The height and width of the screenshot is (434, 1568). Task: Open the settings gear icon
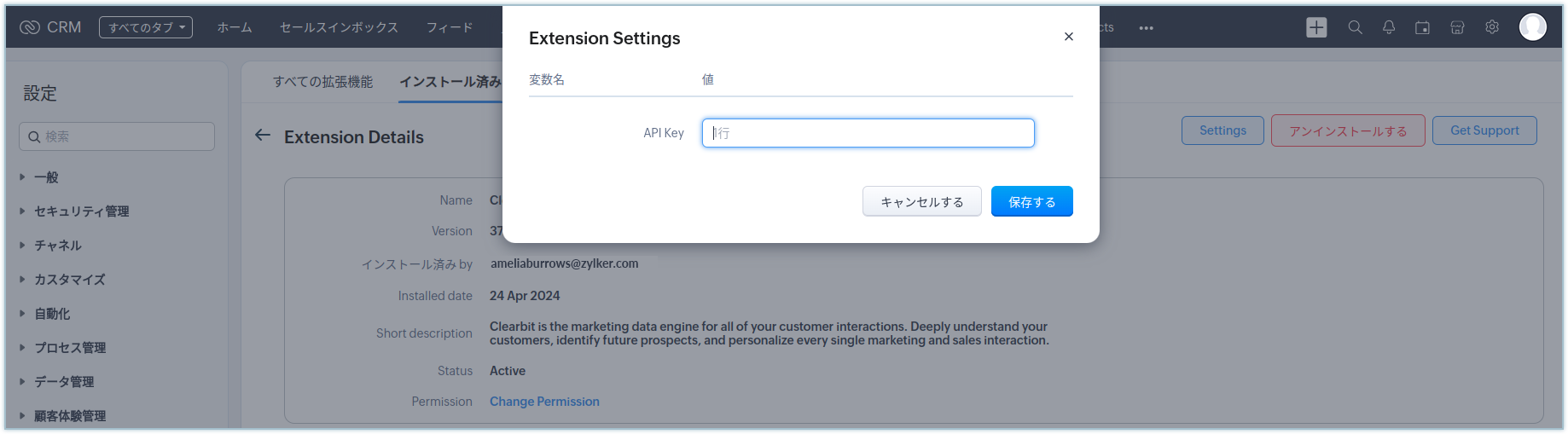pos(1492,27)
